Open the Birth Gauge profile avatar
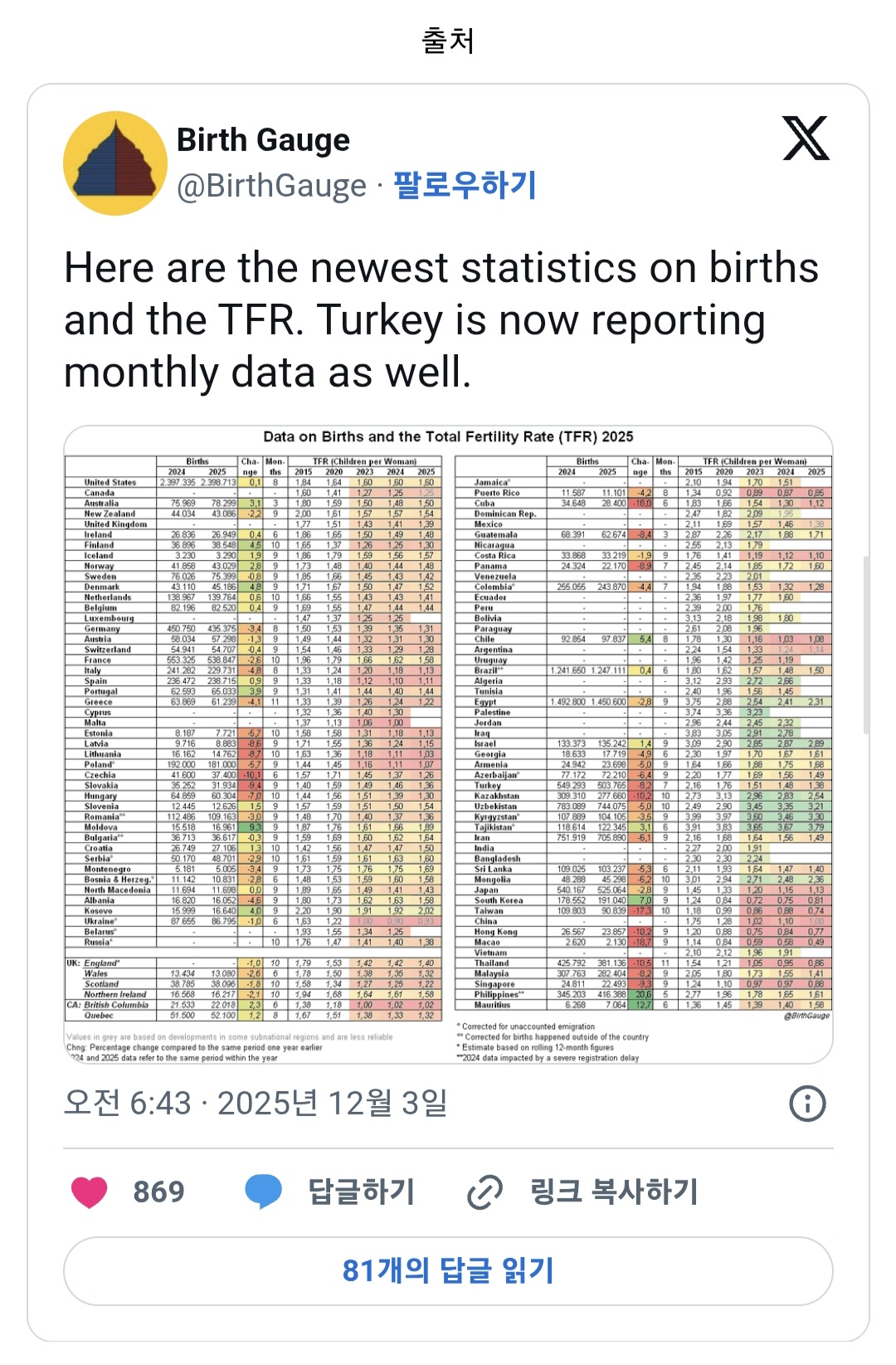The height and width of the screenshot is (1365, 896). (x=115, y=163)
